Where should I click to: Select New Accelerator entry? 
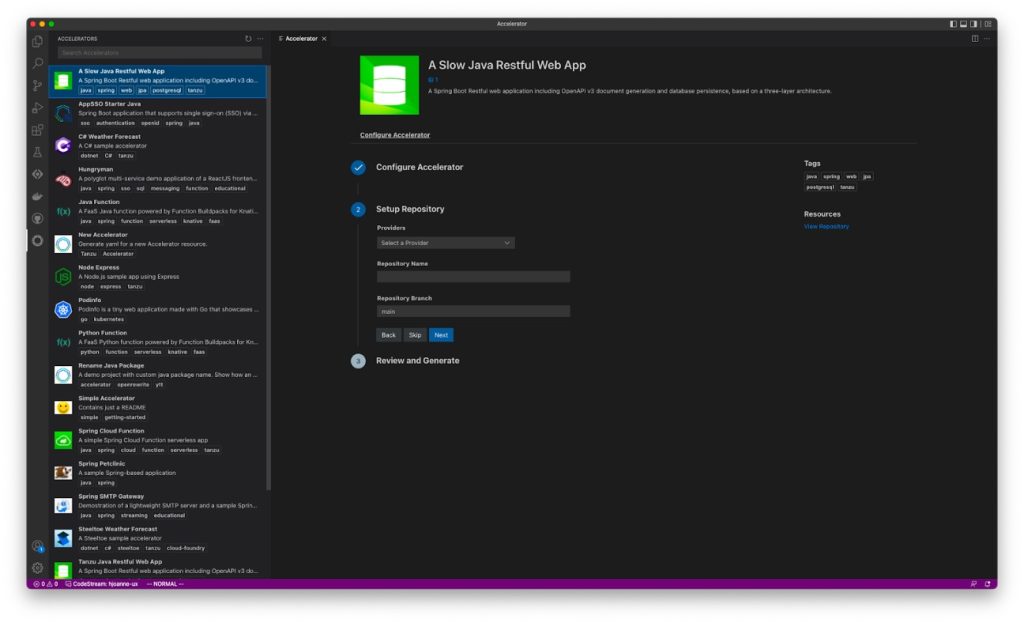coord(158,244)
